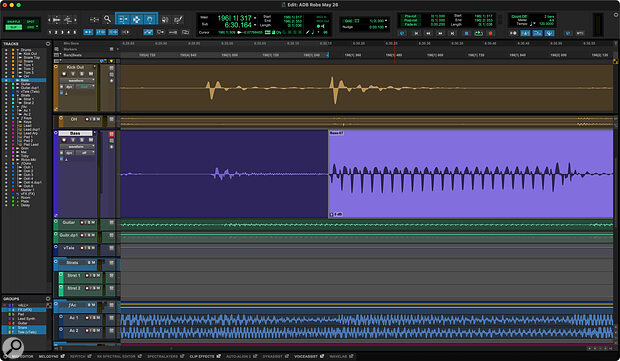Mute the Bass track
620x361 pixels.
(91, 140)
